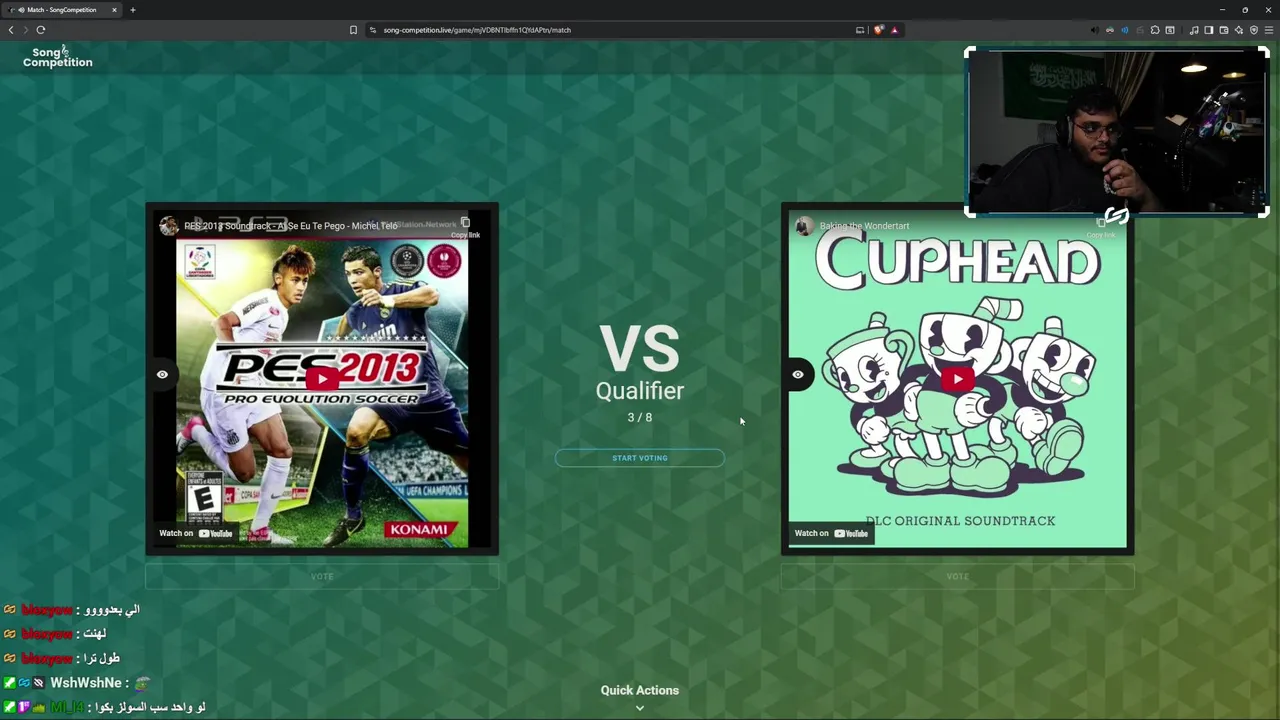
Task: Play the PES 2013 soundtrack video
Action: click(322, 379)
